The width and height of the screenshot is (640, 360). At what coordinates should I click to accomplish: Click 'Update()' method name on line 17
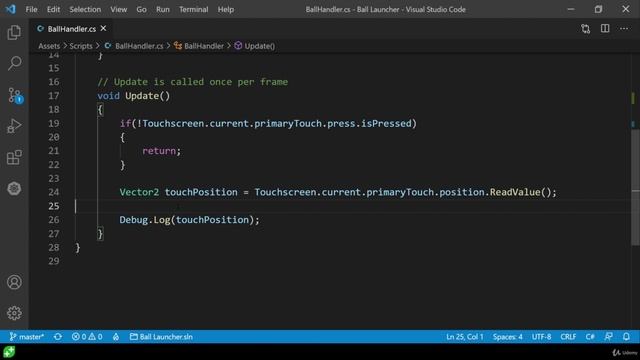tap(147, 96)
